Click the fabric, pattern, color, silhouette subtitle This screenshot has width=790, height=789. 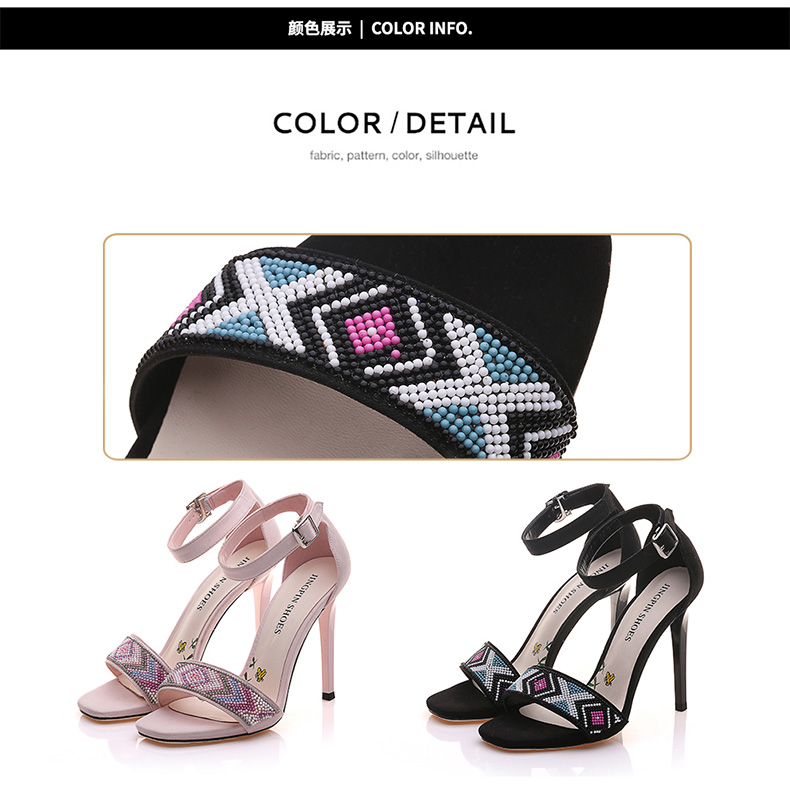pyautogui.click(x=394, y=155)
